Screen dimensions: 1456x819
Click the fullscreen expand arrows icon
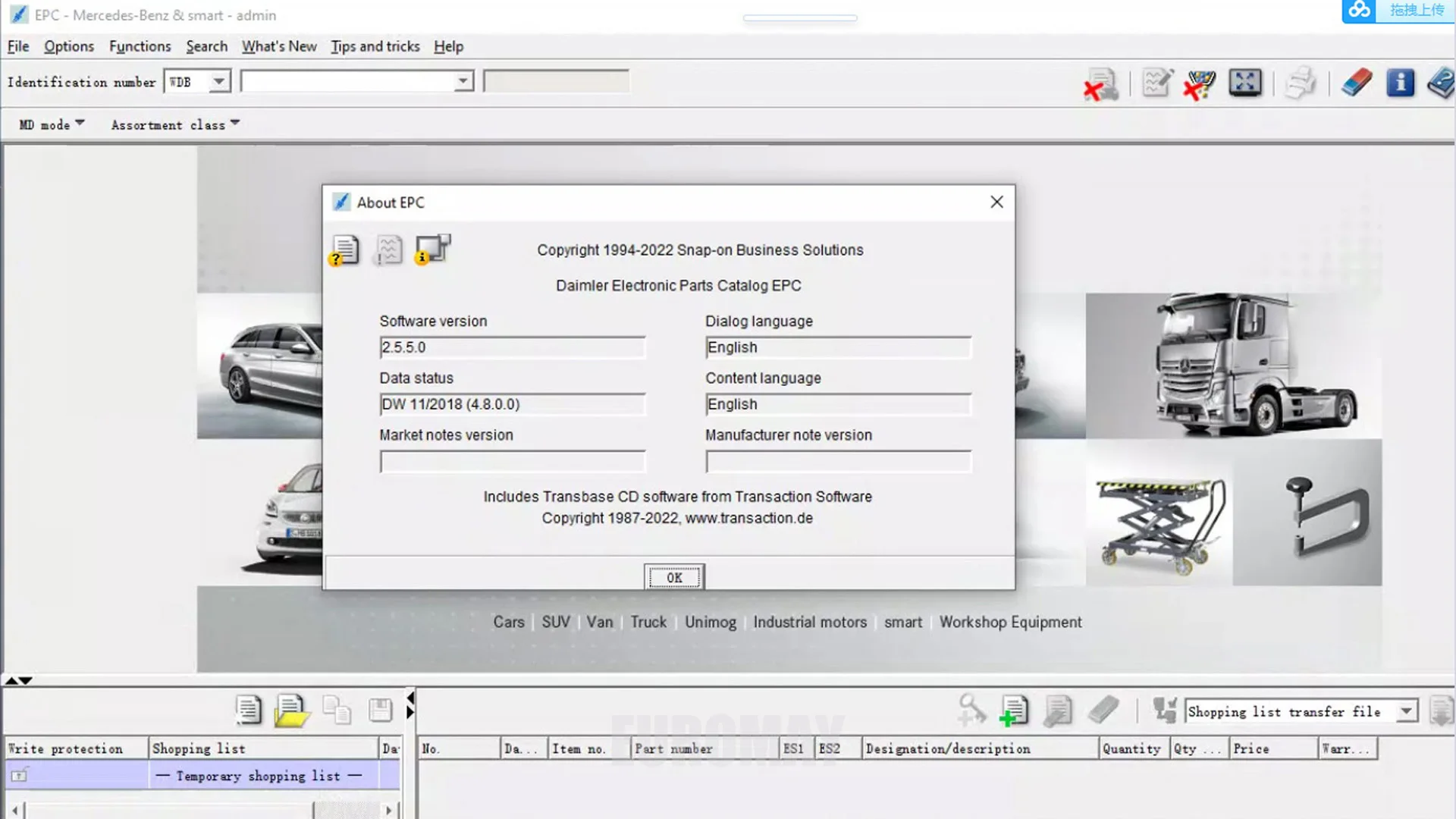tap(1245, 82)
